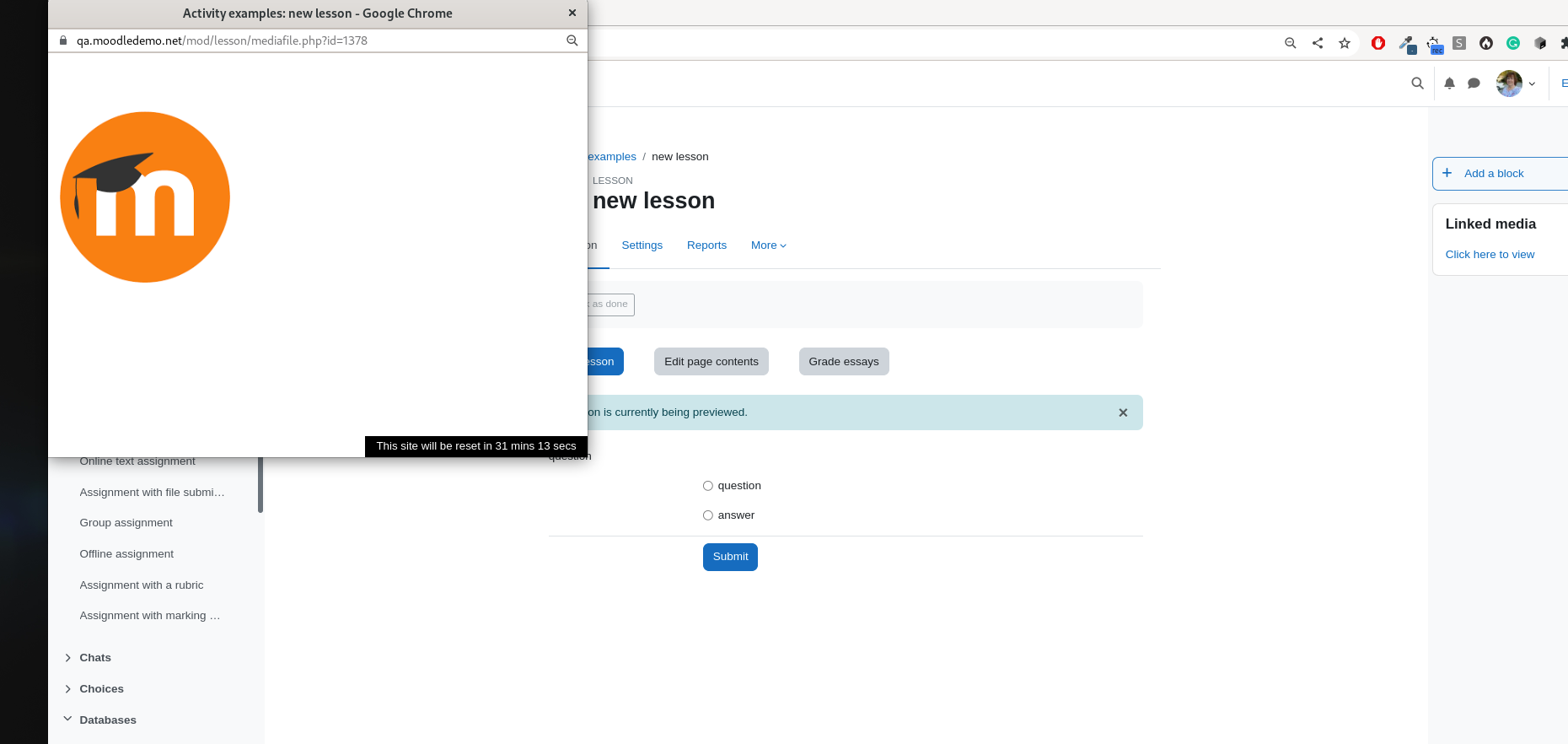Open 'Assignment with a rubric' item
1568x744 pixels.
tap(142, 585)
